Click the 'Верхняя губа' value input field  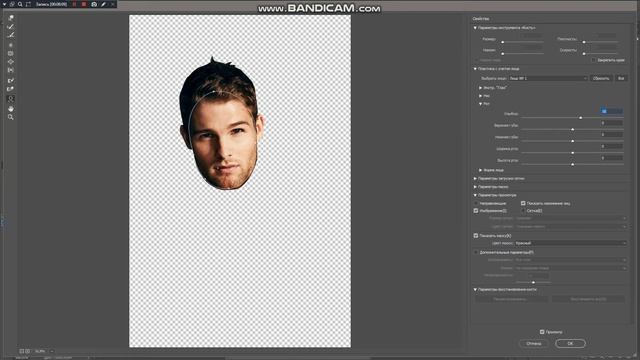click(x=611, y=123)
